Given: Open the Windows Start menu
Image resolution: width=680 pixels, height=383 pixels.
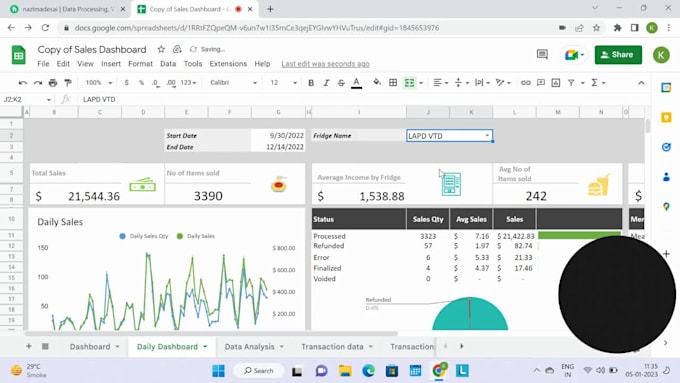Looking at the screenshot, I should point(218,370).
